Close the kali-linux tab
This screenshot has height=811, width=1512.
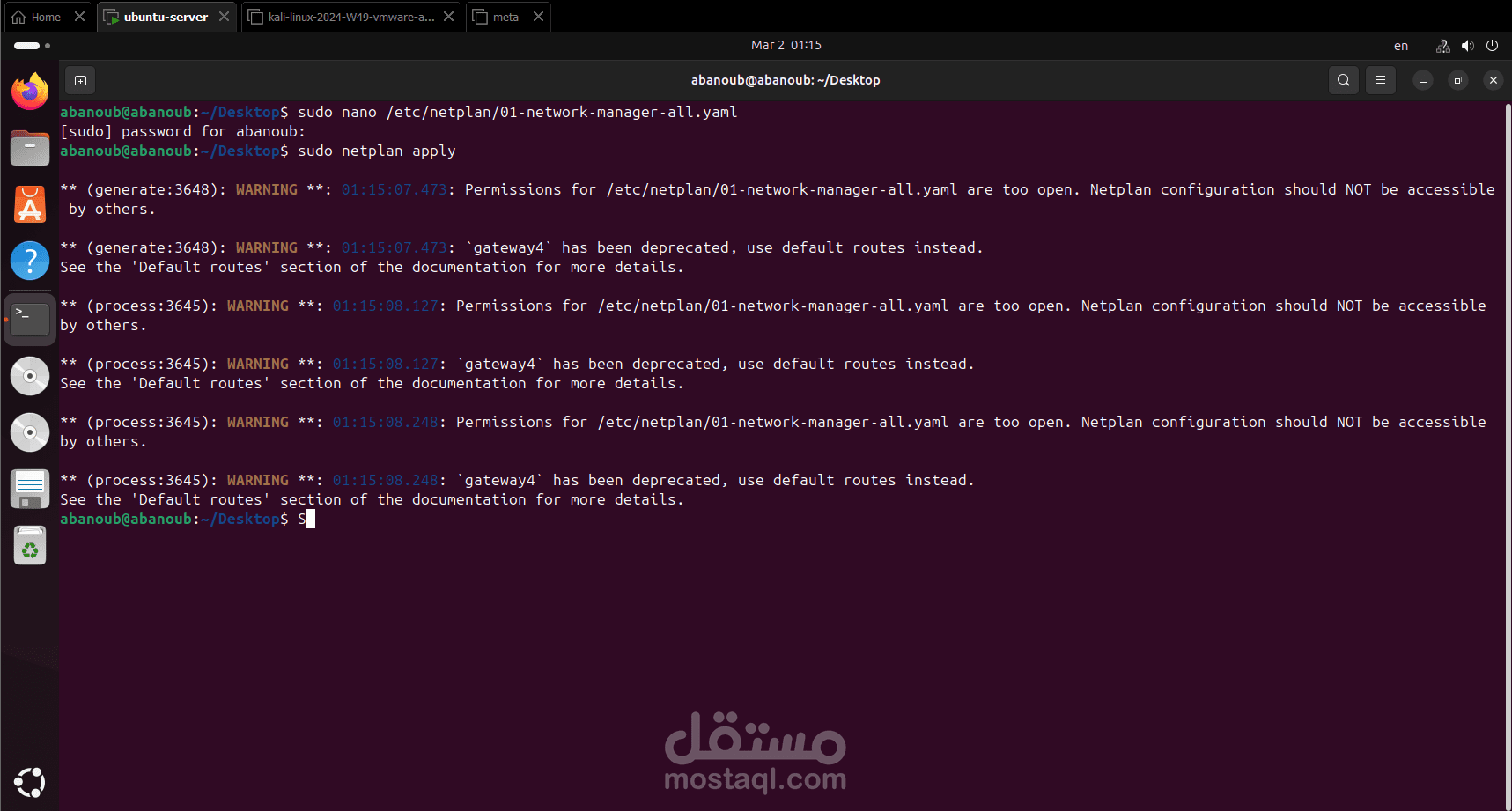(x=449, y=17)
